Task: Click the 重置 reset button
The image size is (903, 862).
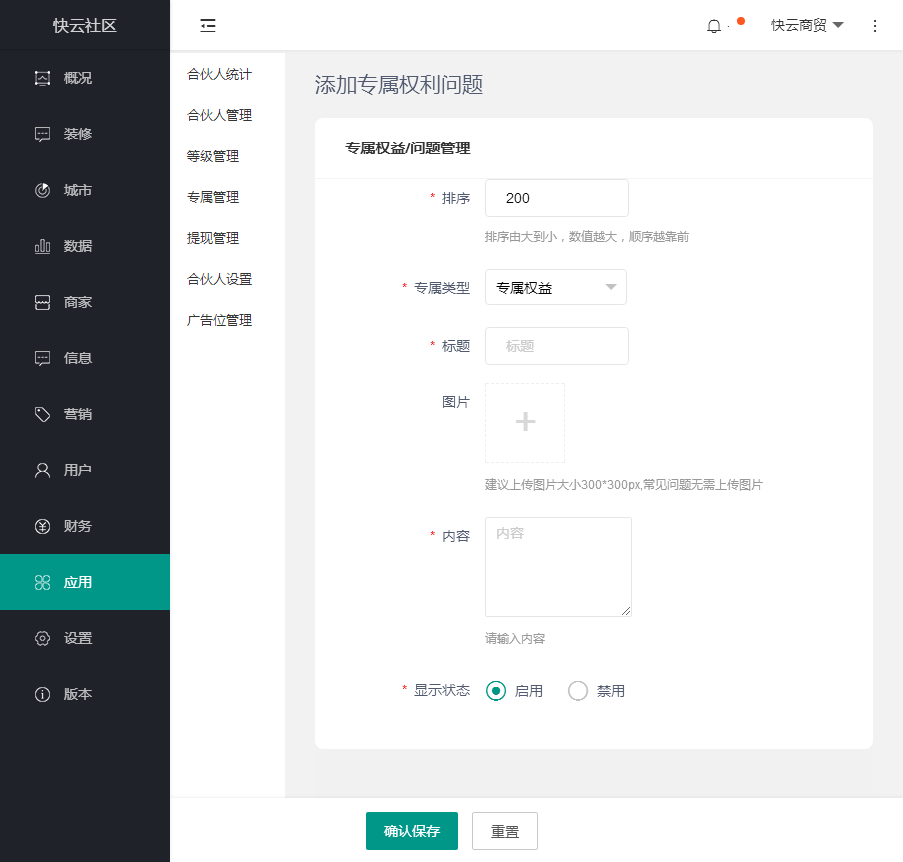Action: point(505,831)
